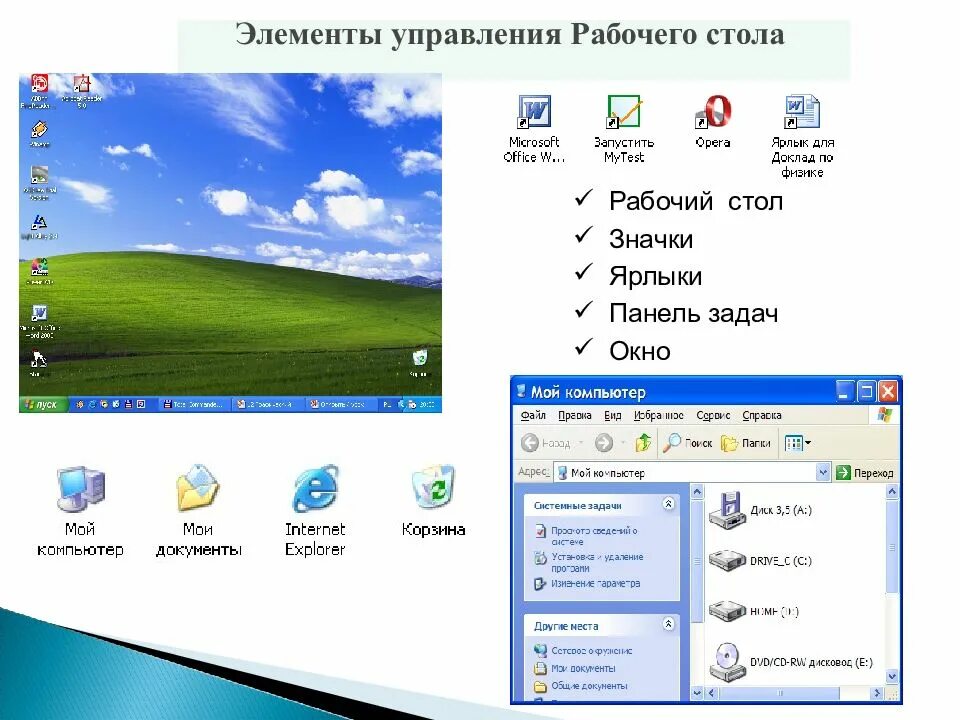
Task: Click horizontal scrollbar right arrow
Action: pyautogui.click(x=877, y=693)
